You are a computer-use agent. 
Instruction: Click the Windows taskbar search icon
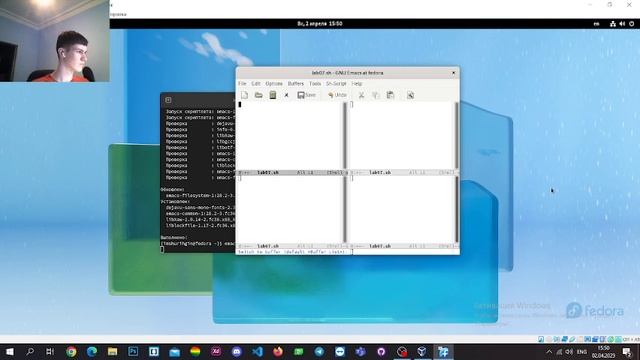[x=30, y=351]
